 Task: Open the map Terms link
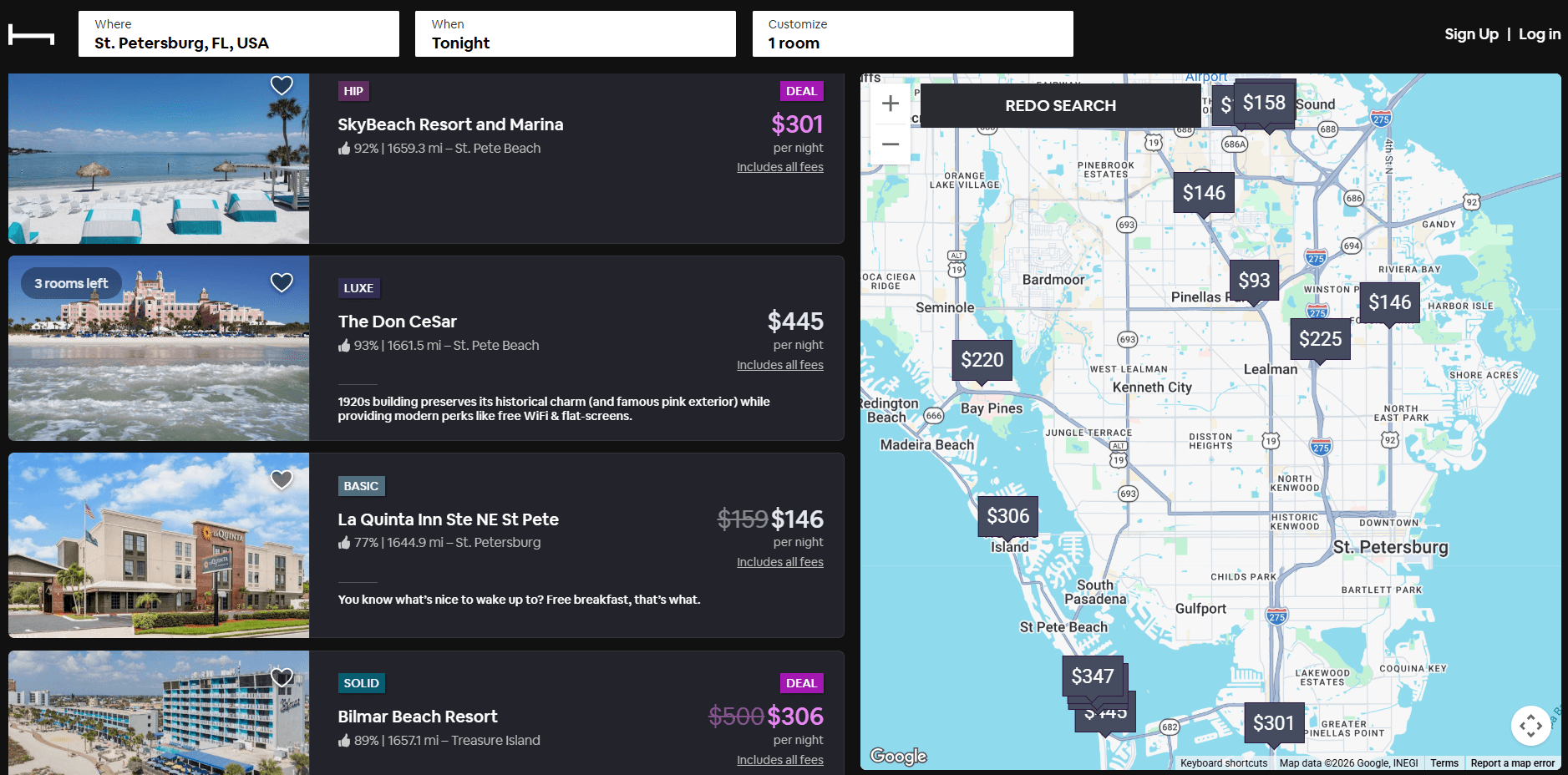(1444, 763)
